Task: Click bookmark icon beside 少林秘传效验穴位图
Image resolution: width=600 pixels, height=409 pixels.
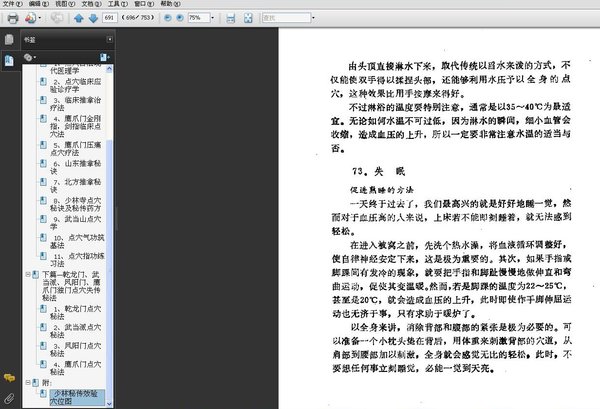Action: (x=44, y=393)
